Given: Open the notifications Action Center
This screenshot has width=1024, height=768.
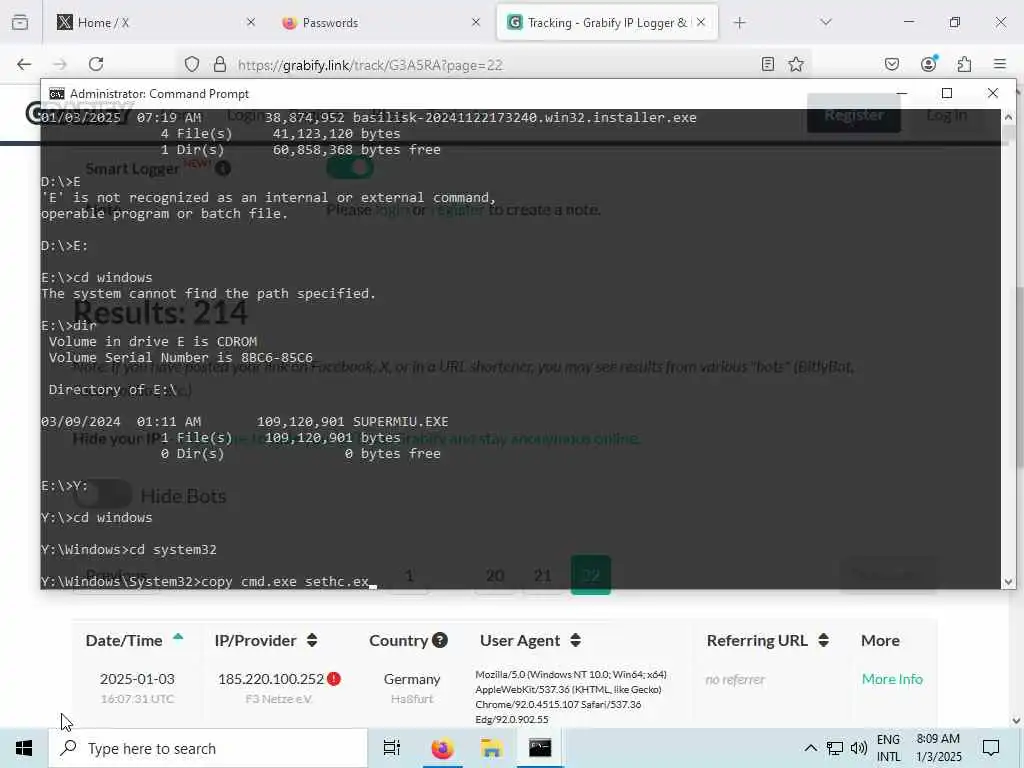Looking at the screenshot, I should point(991,748).
